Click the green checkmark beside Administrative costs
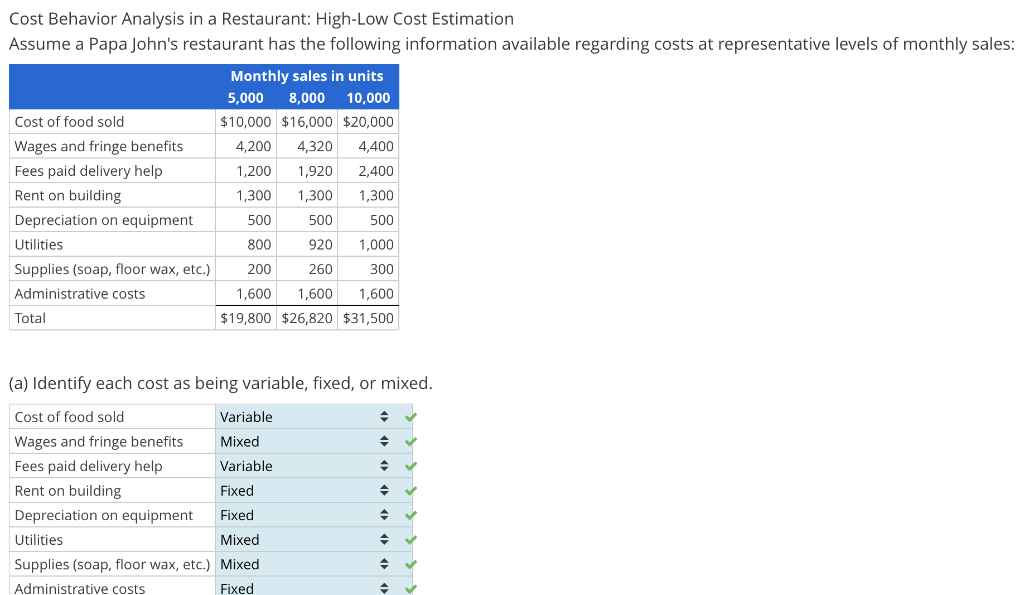1024x595 pixels. [x=410, y=588]
